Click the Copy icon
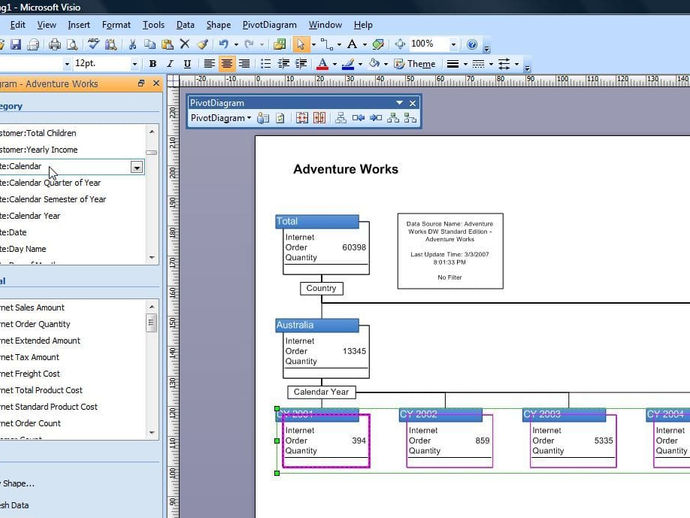The image size is (690, 518). [150, 44]
